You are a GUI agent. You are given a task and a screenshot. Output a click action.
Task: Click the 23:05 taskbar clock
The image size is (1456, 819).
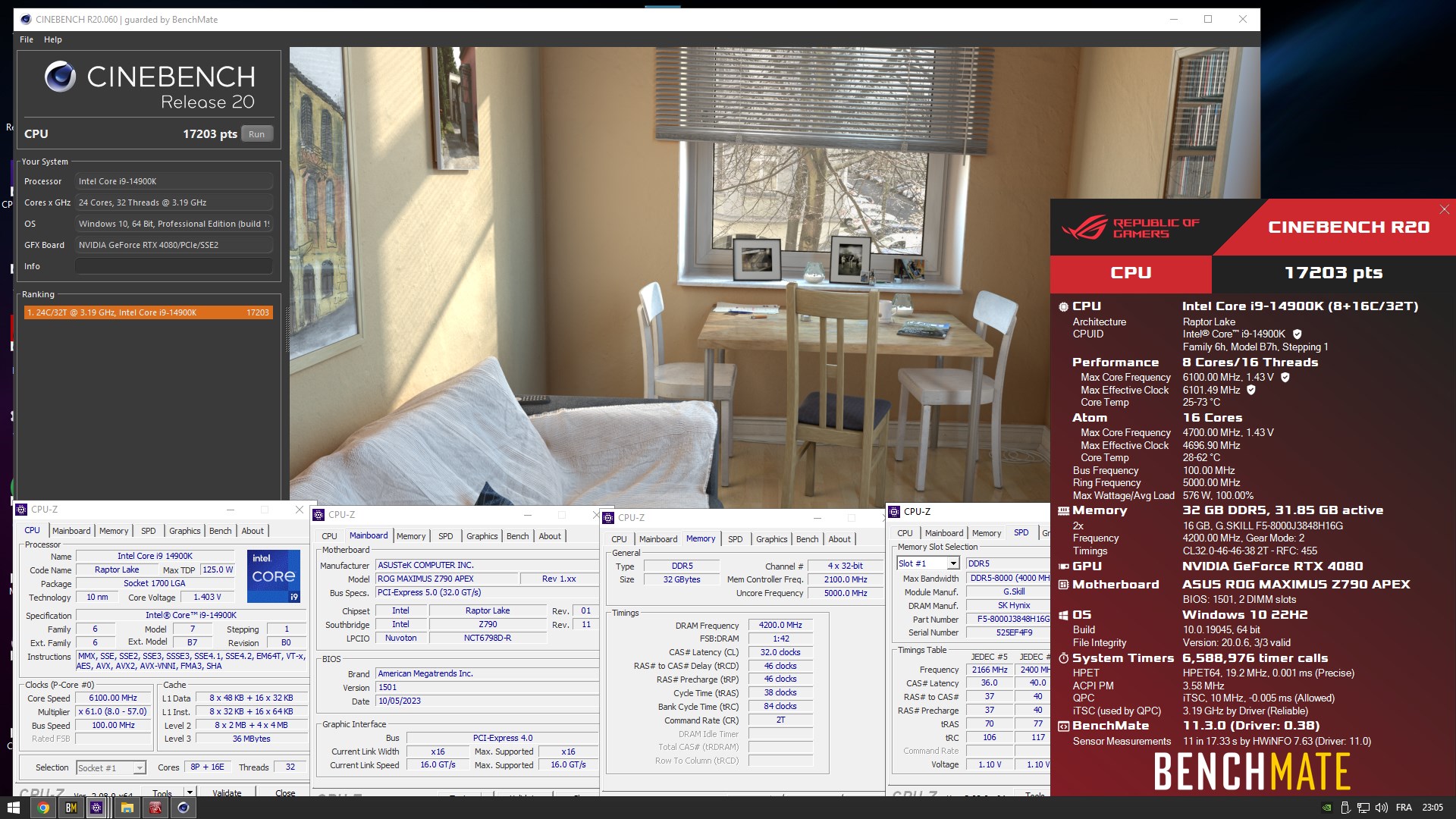(x=1432, y=808)
